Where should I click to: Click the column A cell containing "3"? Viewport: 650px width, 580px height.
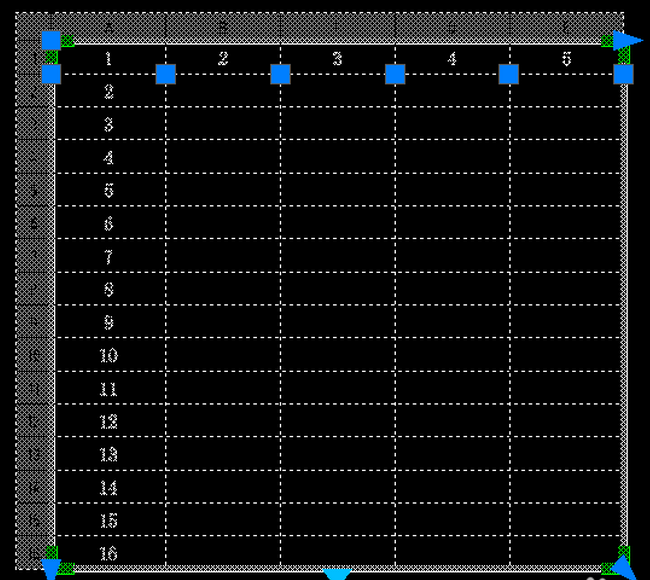(110, 123)
